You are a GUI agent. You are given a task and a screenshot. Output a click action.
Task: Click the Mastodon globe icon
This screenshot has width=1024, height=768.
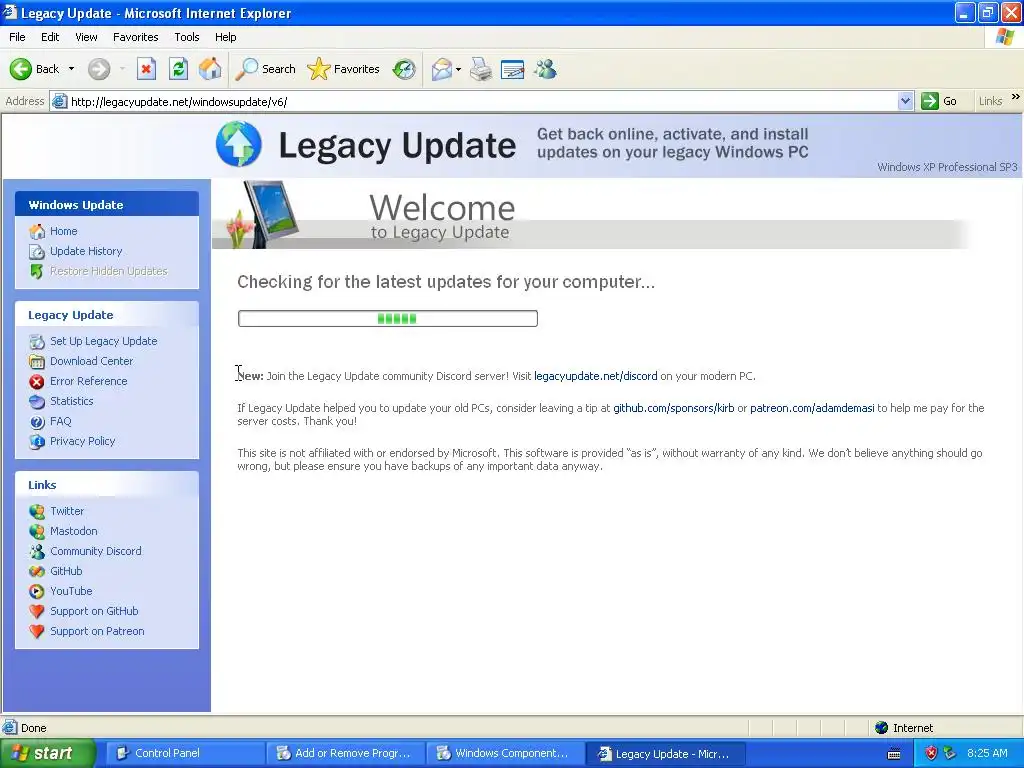click(37, 532)
